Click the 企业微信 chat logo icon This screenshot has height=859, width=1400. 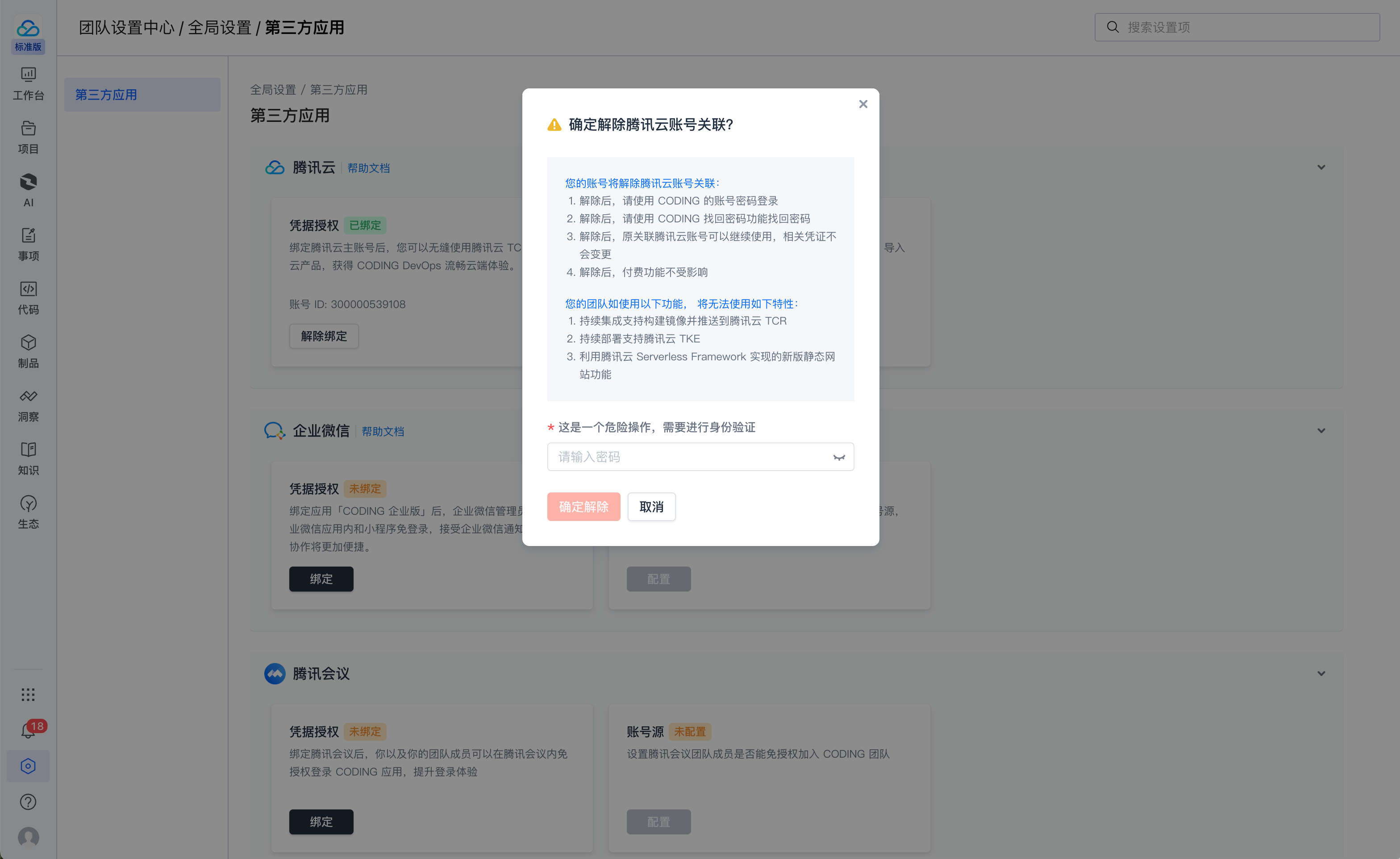275,431
